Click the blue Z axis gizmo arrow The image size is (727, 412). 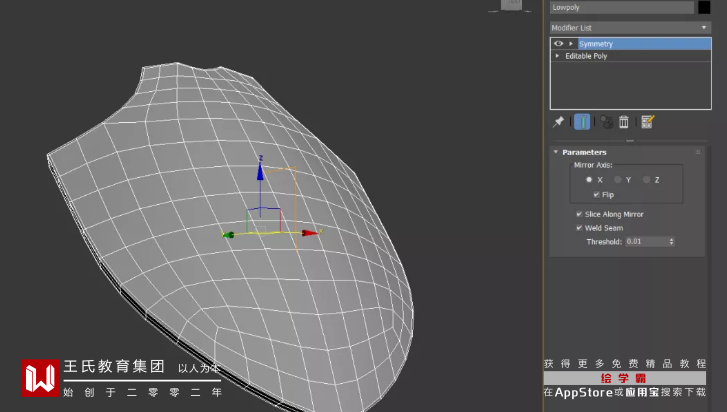click(x=260, y=171)
